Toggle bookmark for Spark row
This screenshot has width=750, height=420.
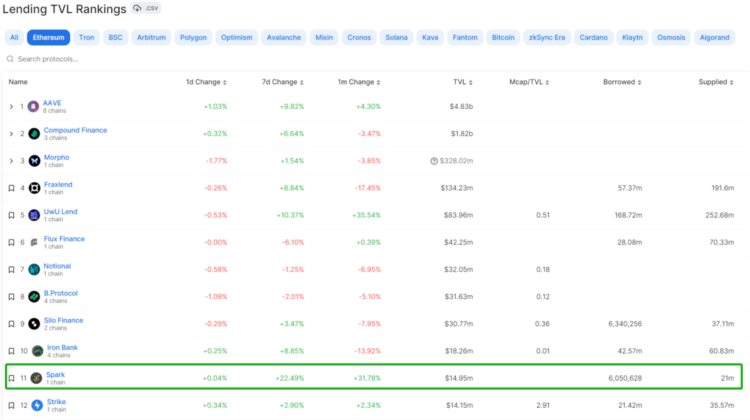[x=11, y=378]
